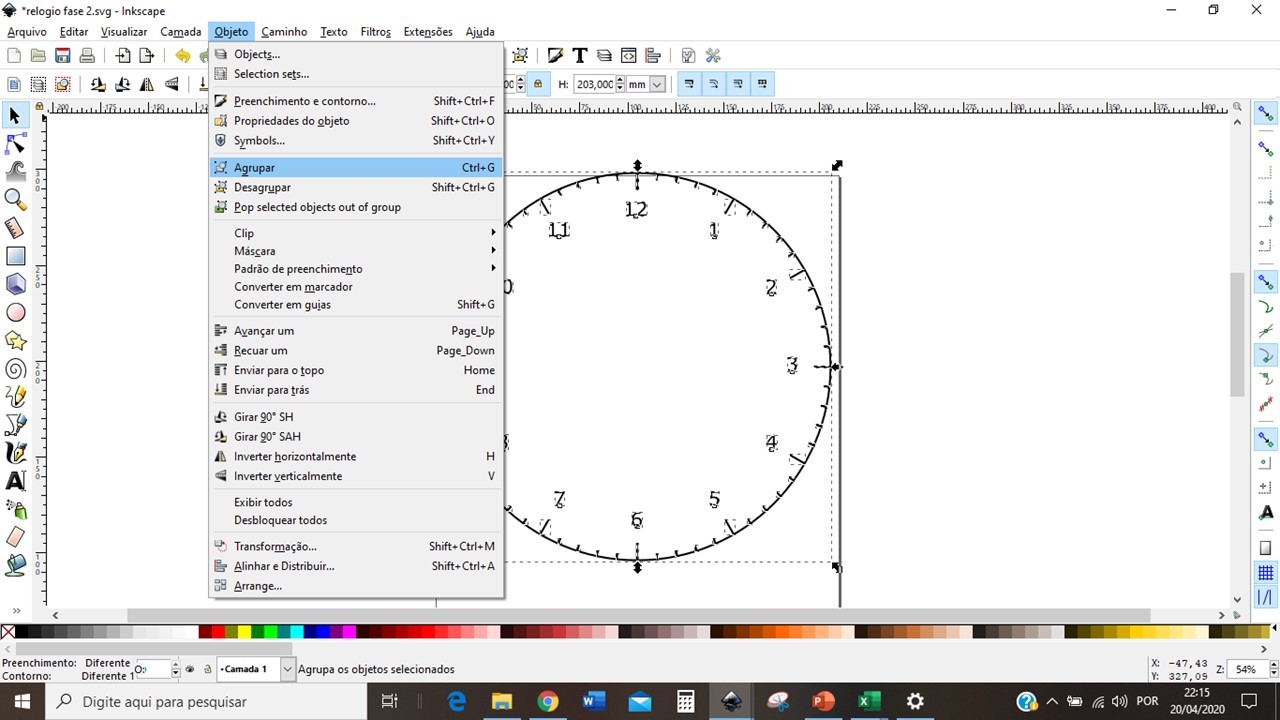The height and width of the screenshot is (720, 1280).
Task: Expand the Padrão de preenchimento submenu
Action: tap(356, 269)
